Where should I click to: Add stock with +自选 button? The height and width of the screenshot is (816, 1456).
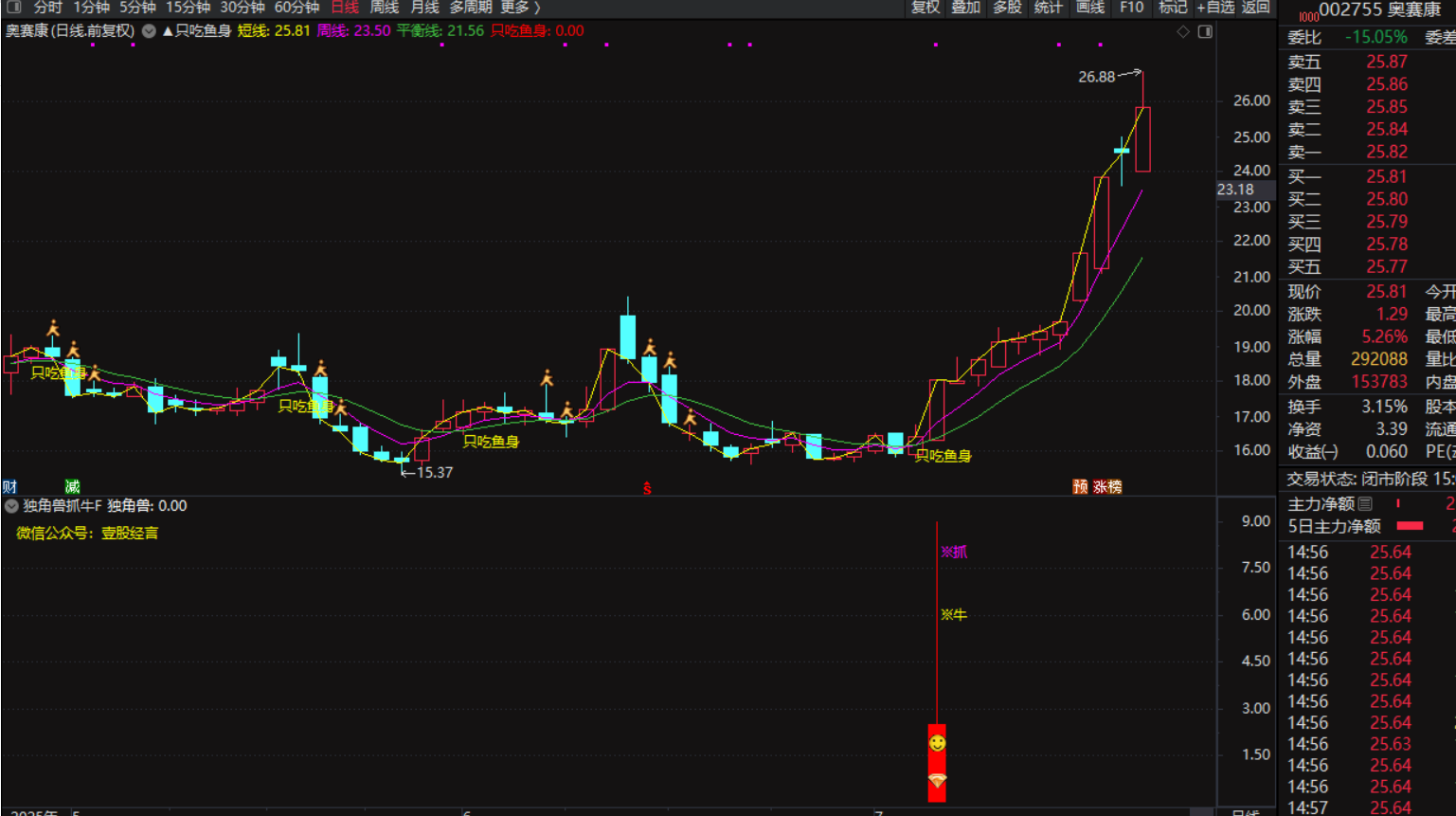(x=1215, y=8)
